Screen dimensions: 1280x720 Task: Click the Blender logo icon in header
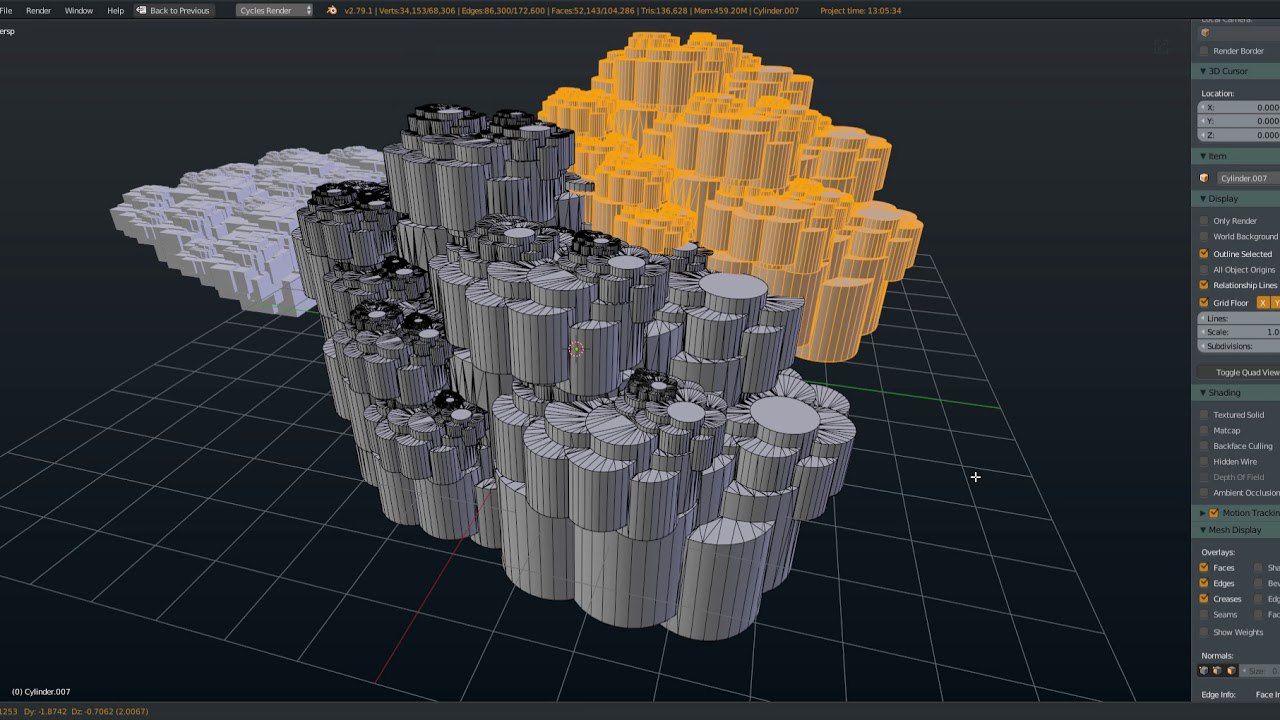pyautogui.click(x=332, y=10)
